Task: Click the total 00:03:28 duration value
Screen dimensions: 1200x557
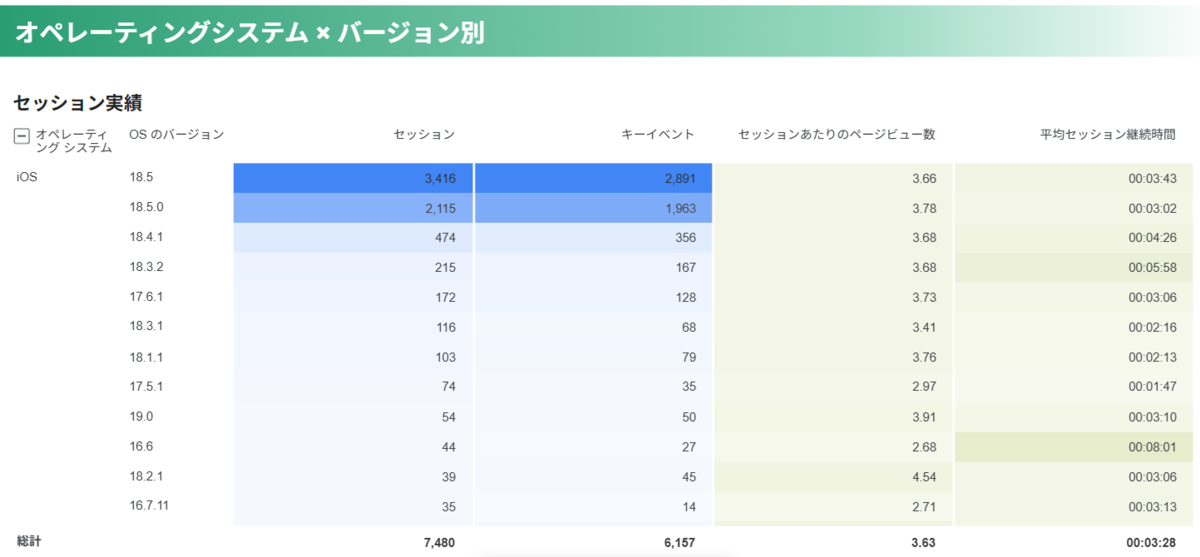Action: [x=1151, y=541]
